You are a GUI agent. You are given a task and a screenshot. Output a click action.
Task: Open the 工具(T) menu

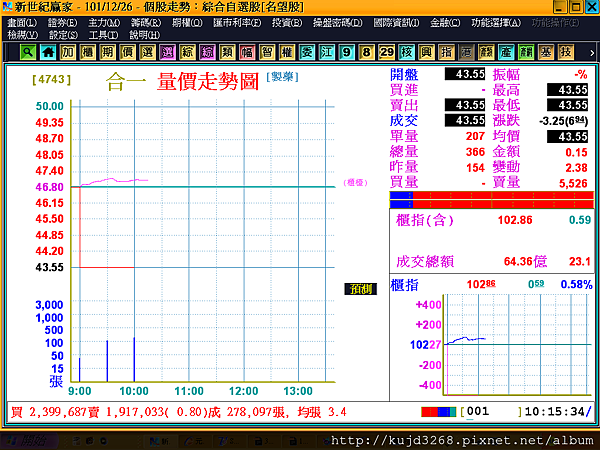point(103,35)
